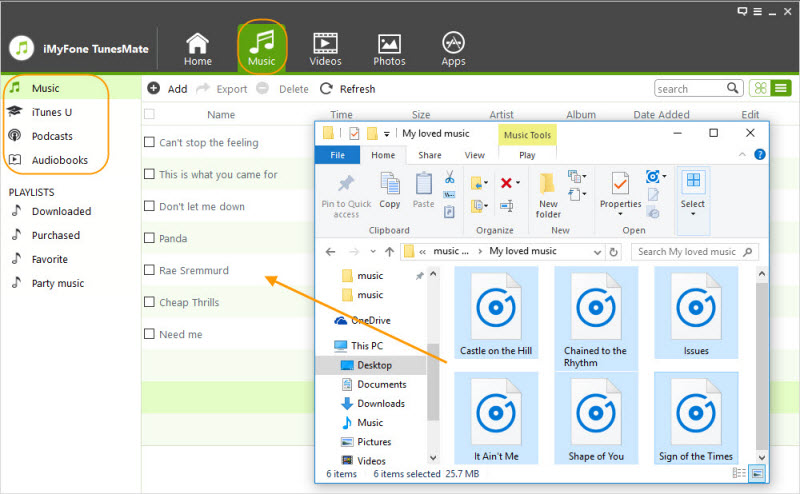This screenshot has height=494, width=800.
Task: Open the Play tab under Music Tools
Action: tap(527, 155)
